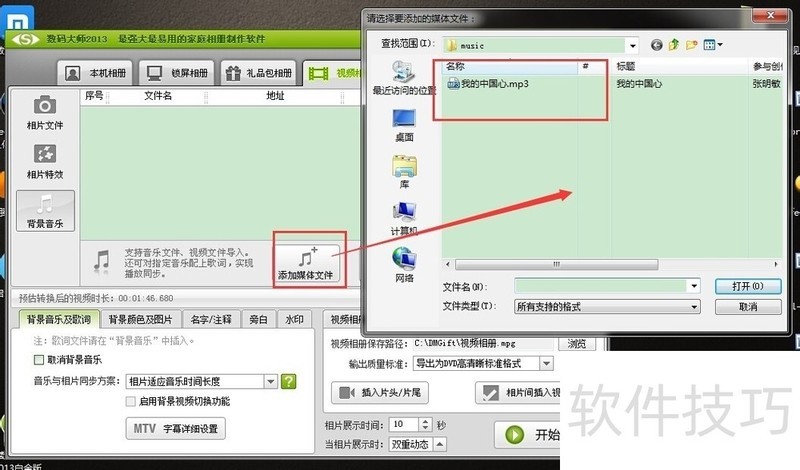Go to 桌面 in file dialog sidebar

click(404, 125)
